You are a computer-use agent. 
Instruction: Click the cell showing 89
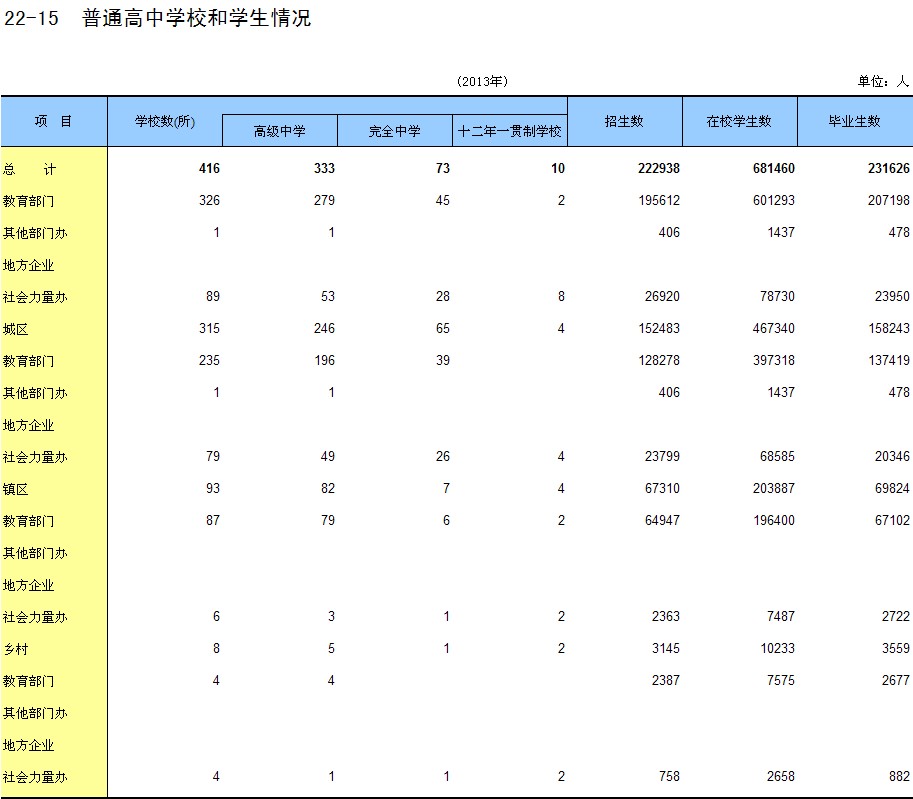tap(213, 297)
